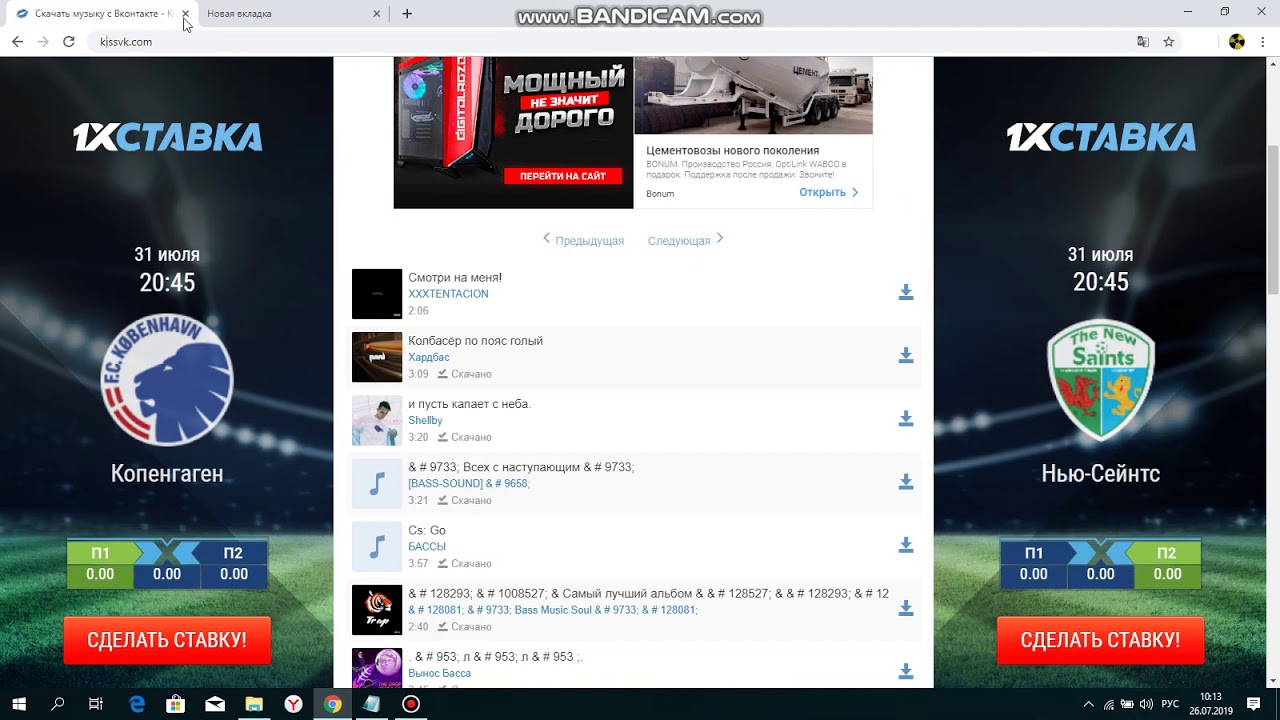This screenshot has width=1280, height=720.
Task: Open the Цементовозы ad via Открыть
Action: 828,192
